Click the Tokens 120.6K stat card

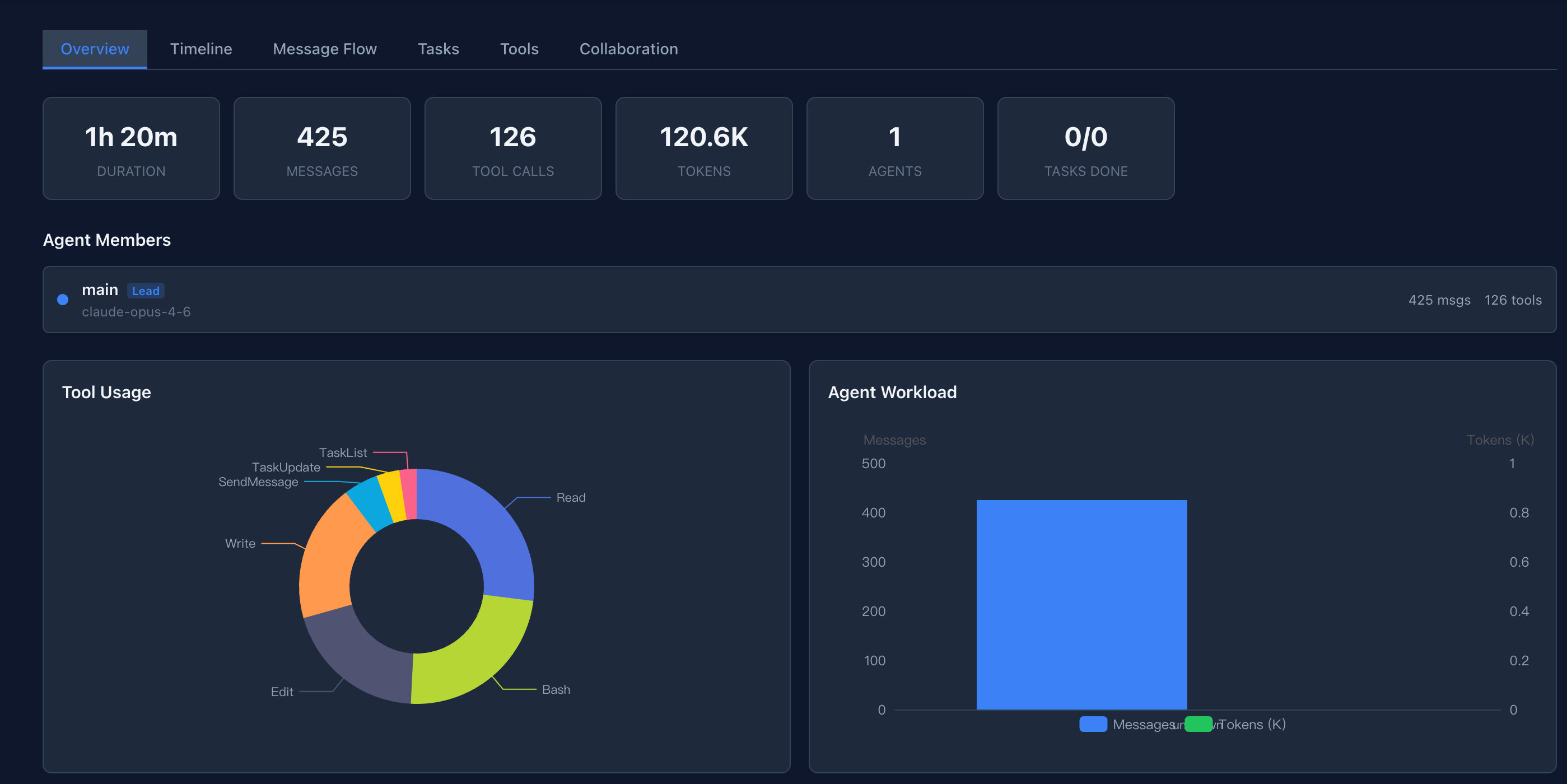pyautogui.click(x=704, y=148)
